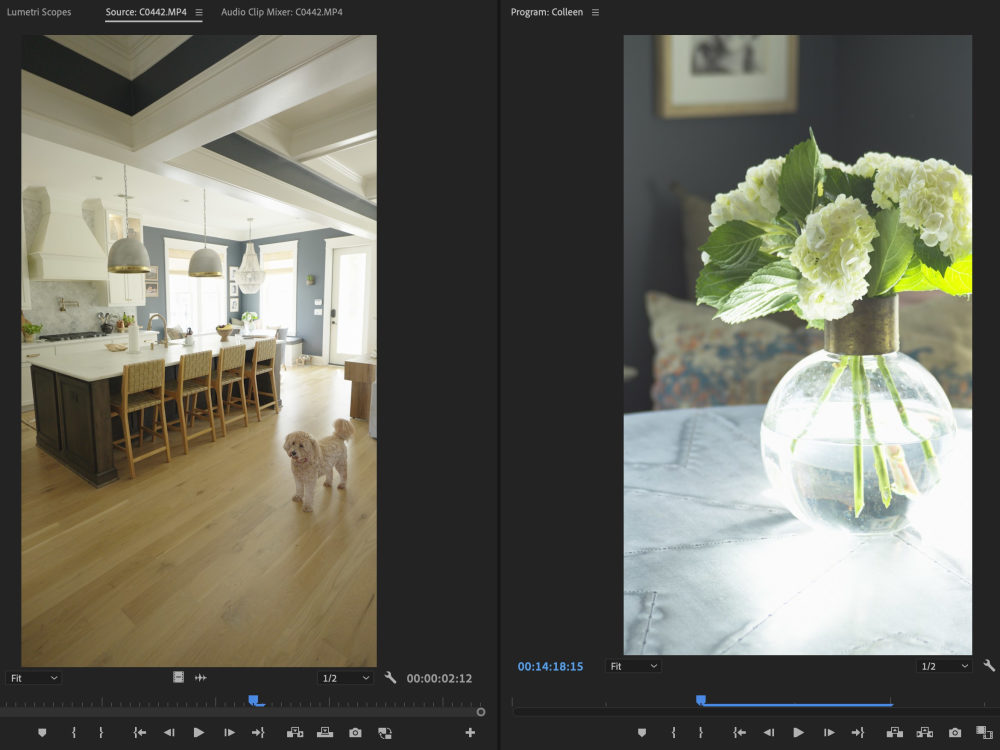Mark In point in the Source monitor

(74, 733)
